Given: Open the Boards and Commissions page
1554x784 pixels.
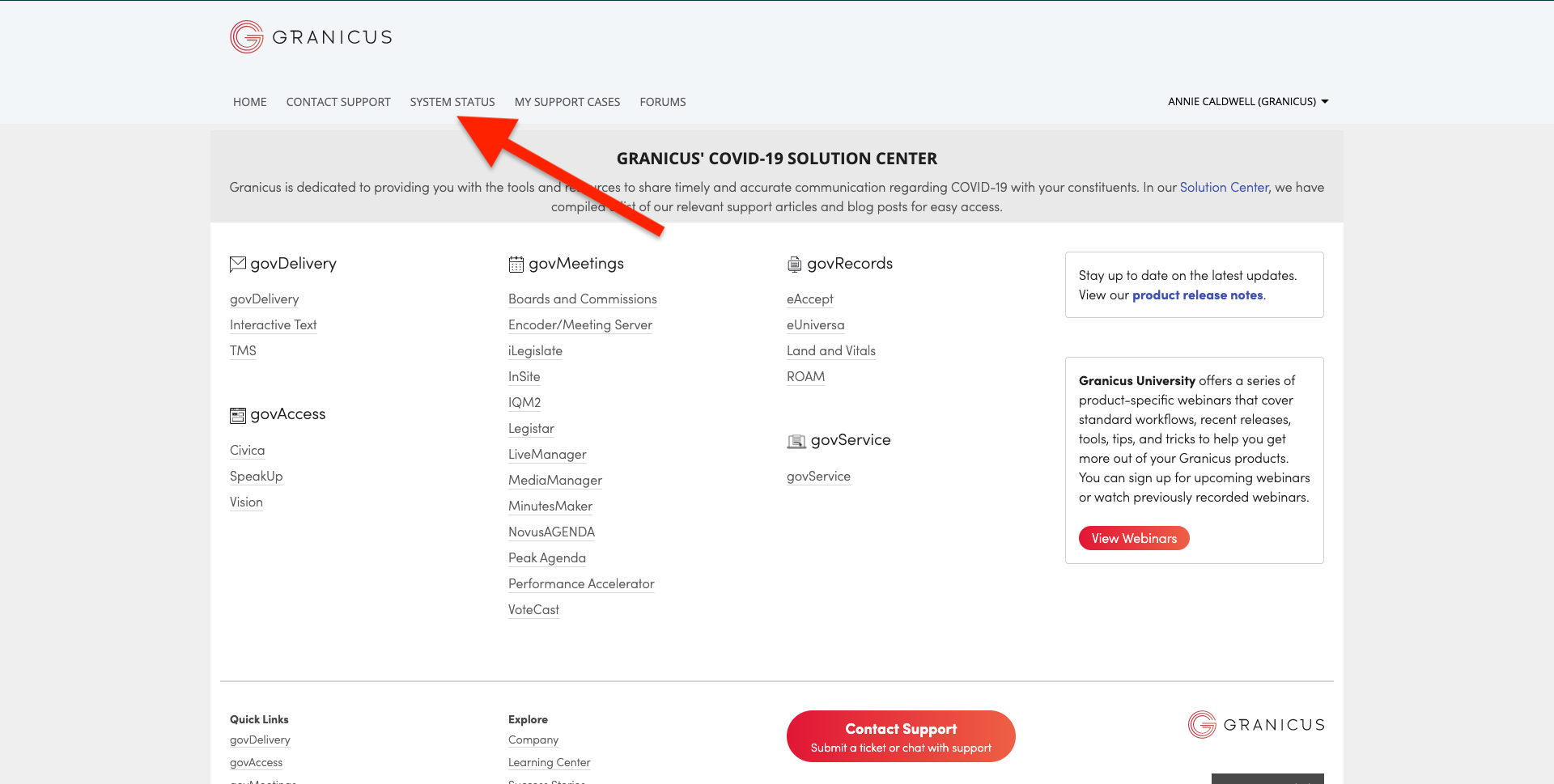Looking at the screenshot, I should coord(582,299).
